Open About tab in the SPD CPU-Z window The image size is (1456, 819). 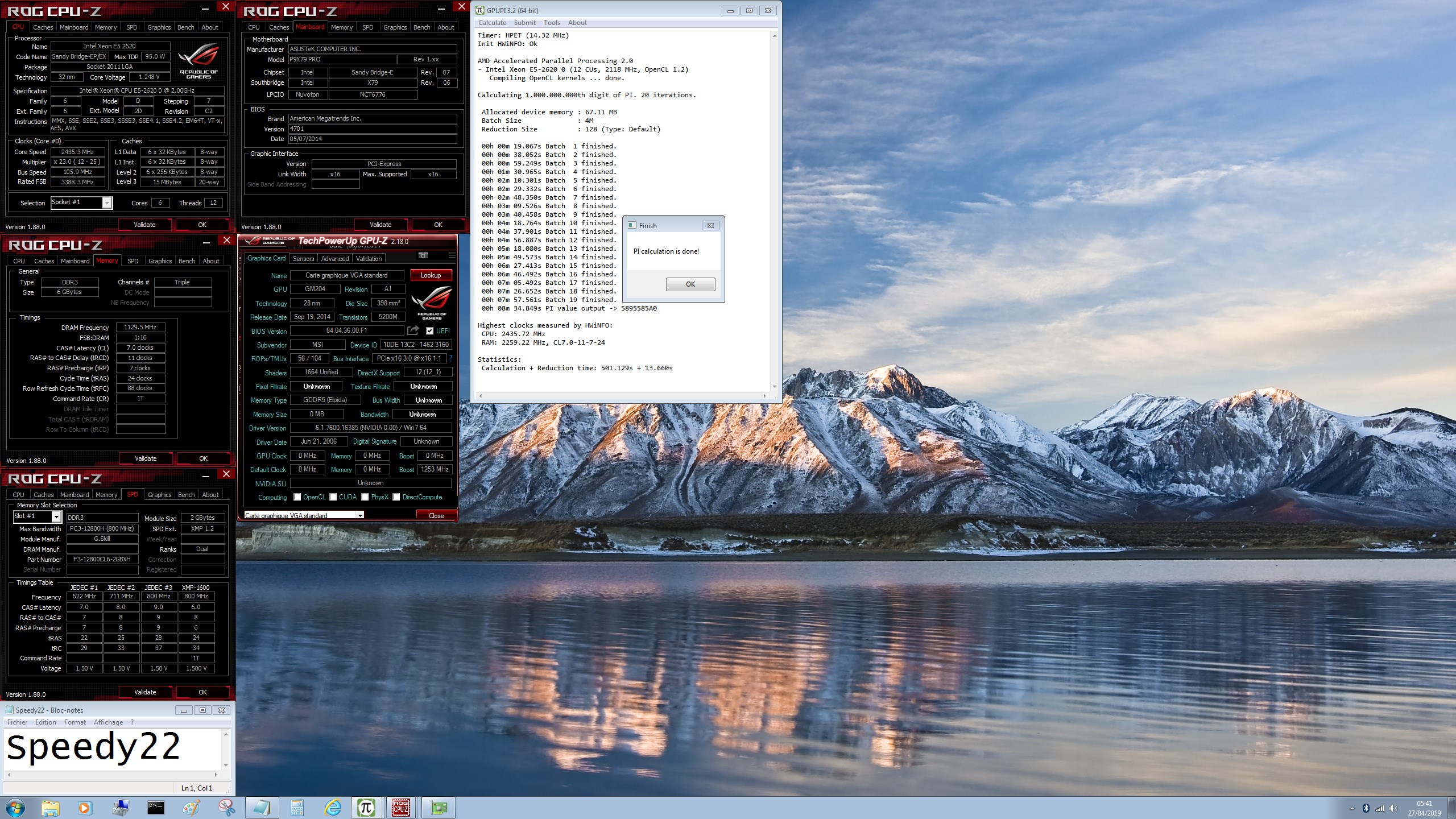[210, 495]
